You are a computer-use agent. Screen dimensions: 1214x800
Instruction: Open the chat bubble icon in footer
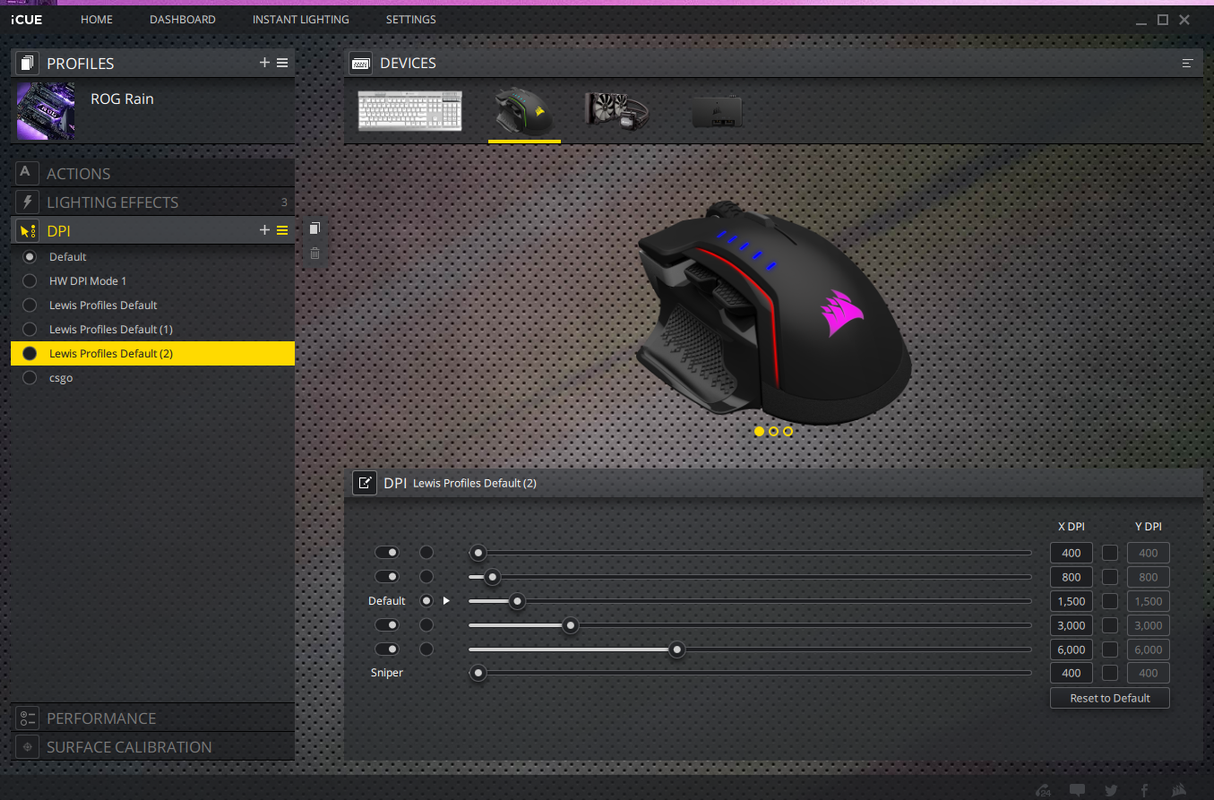click(1077, 789)
